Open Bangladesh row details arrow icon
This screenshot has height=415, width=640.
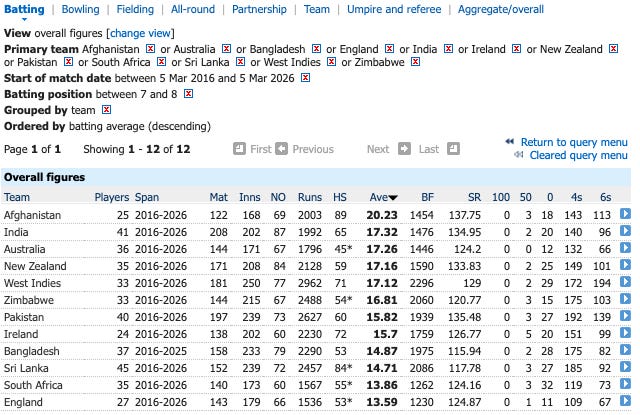click(x=625, y=350)
